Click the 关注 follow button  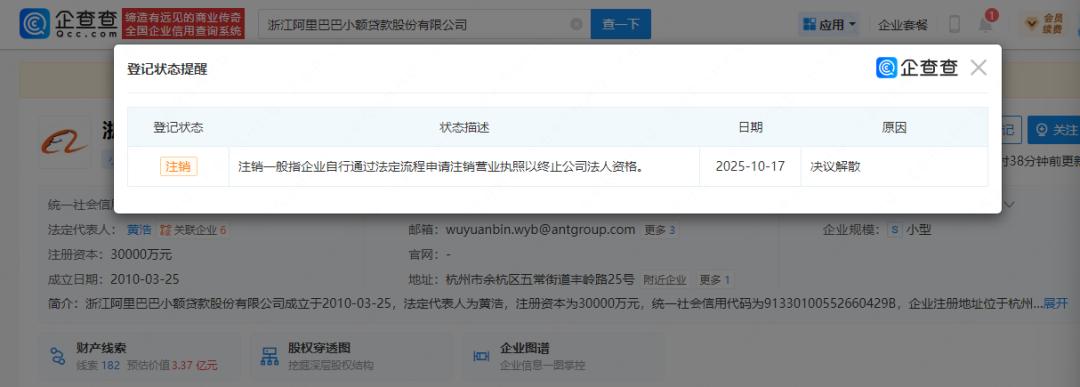1055,129
